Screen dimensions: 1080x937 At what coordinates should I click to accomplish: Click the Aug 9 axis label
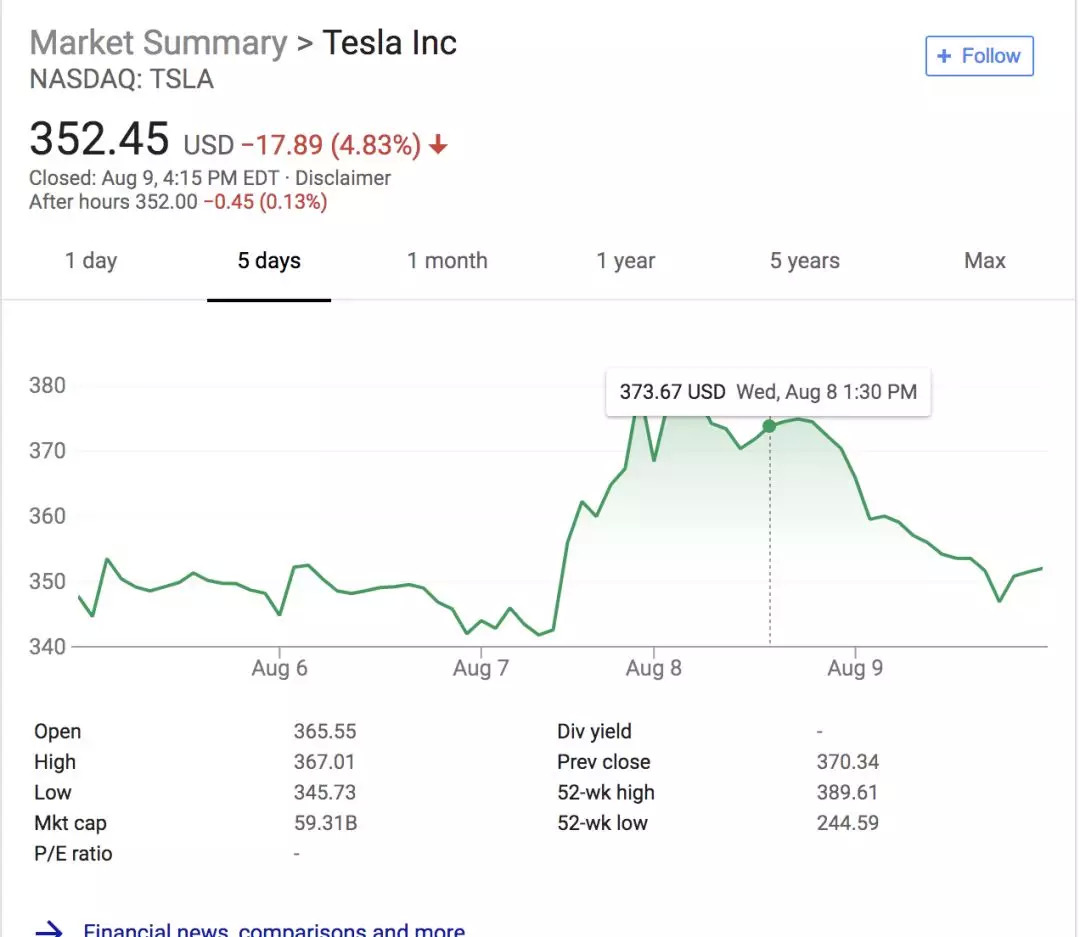pos(855,668)
